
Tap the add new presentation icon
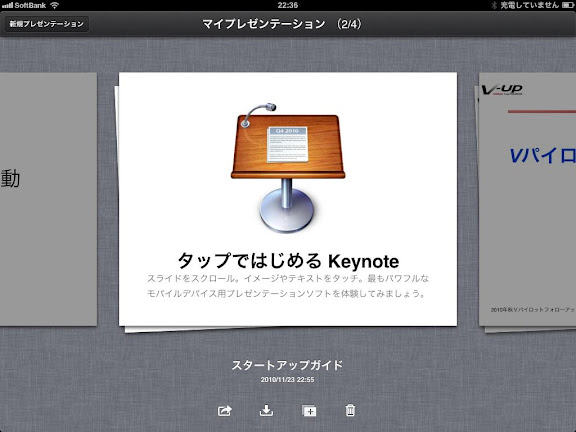(x=309, y=411)
